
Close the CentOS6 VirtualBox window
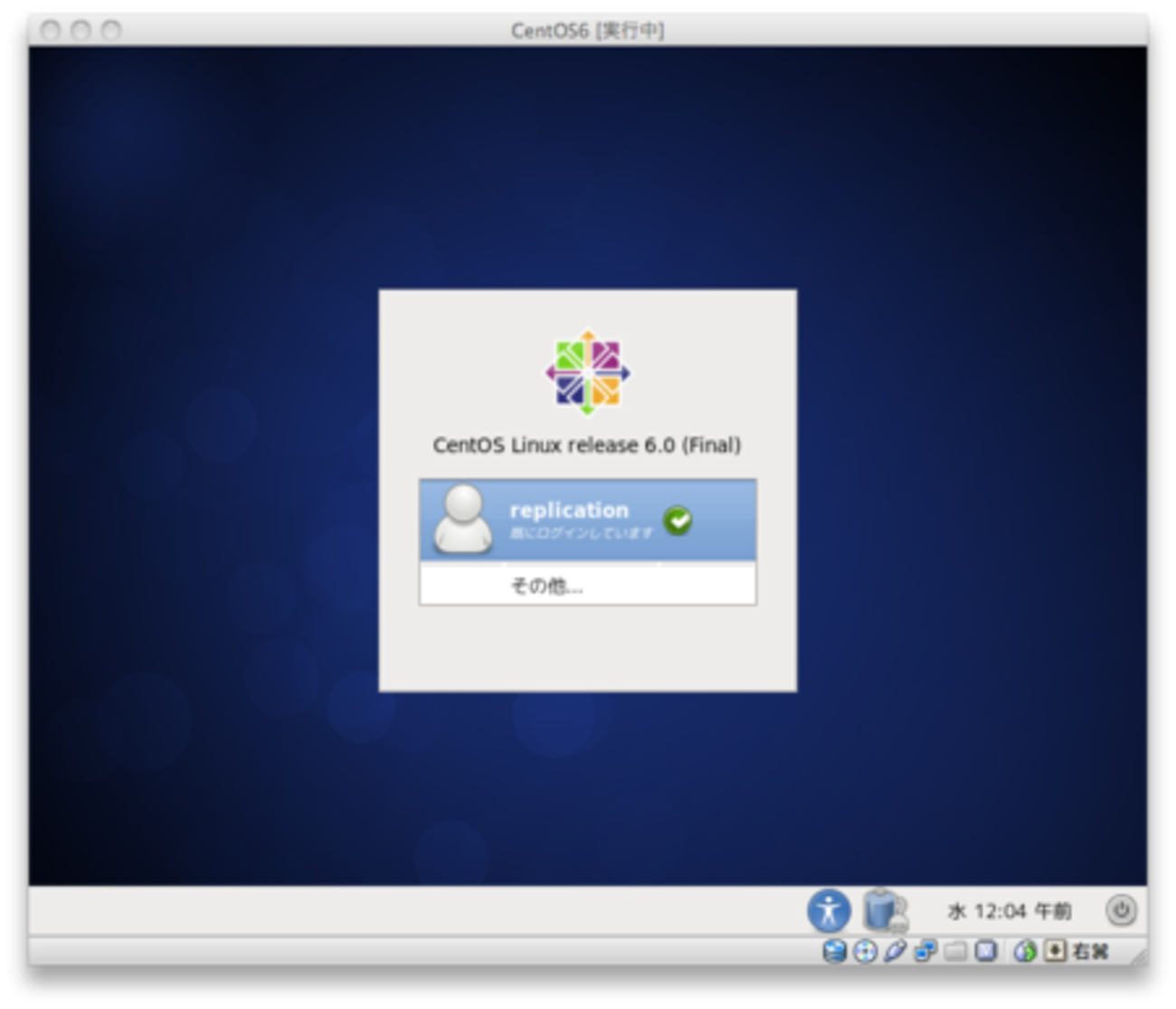[51, 31]
